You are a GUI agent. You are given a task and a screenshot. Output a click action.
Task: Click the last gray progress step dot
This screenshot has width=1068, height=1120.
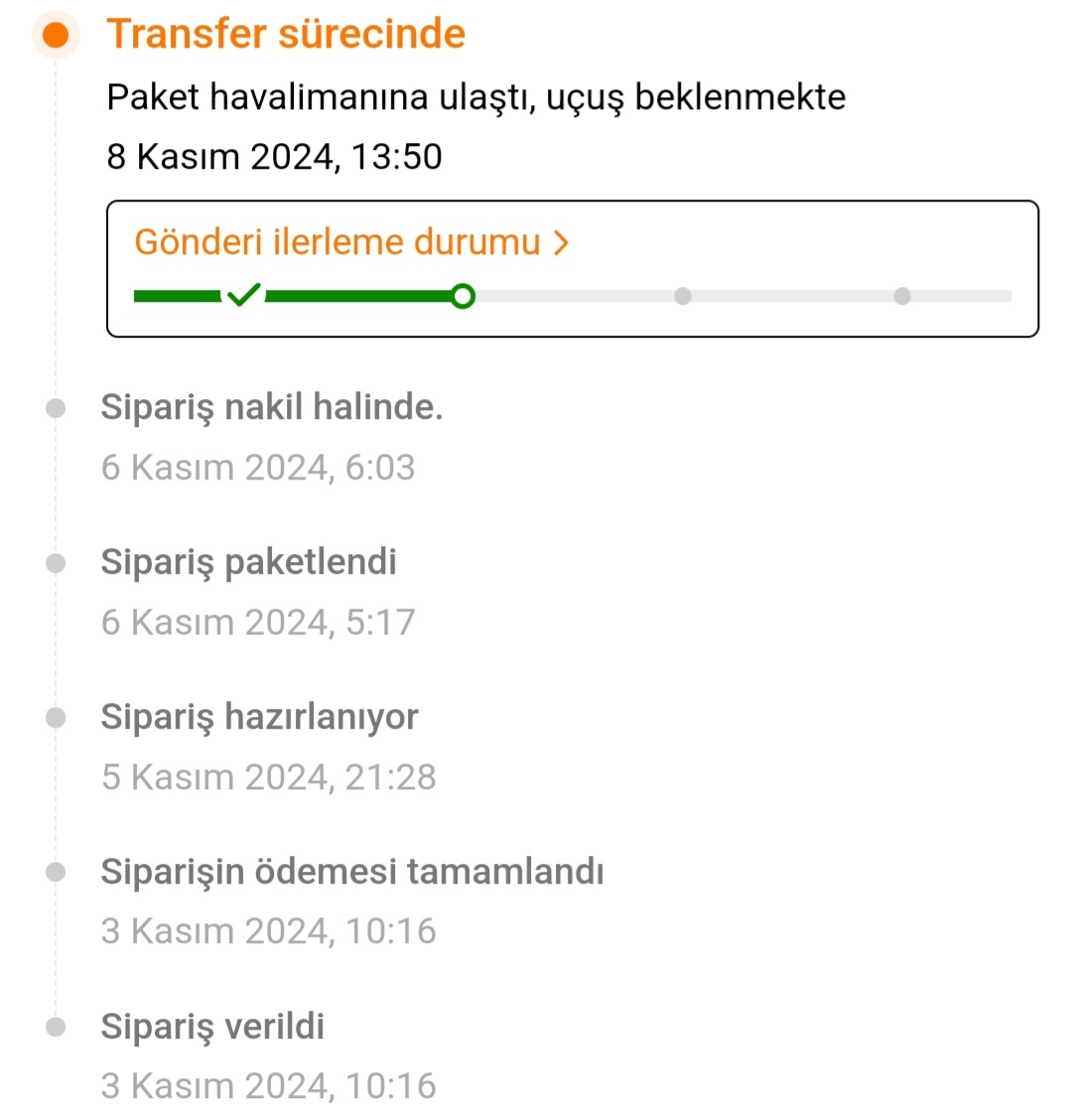902,296
